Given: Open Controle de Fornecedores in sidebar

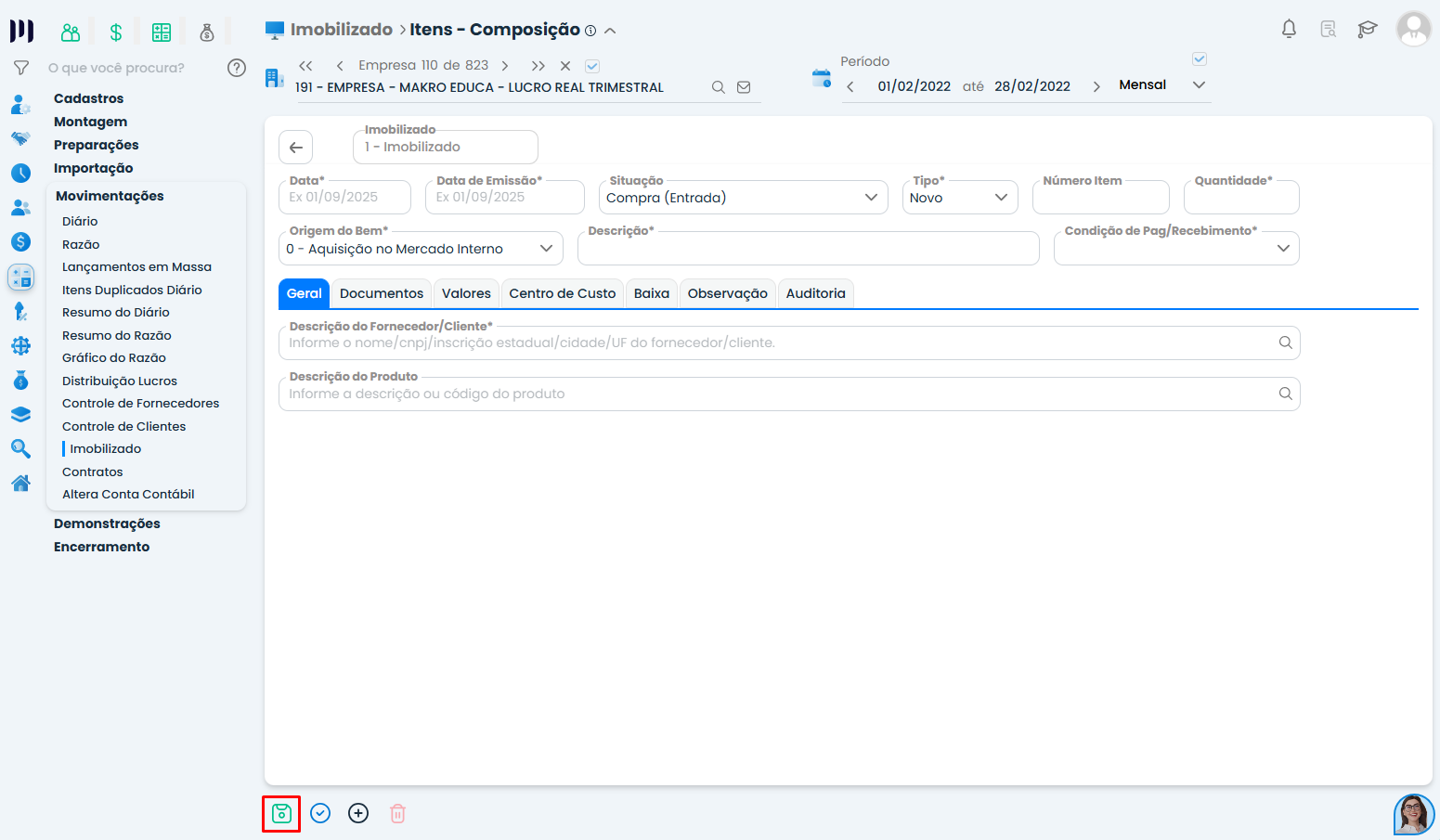Looking at the screenshot, I should (x=140, y=404).
